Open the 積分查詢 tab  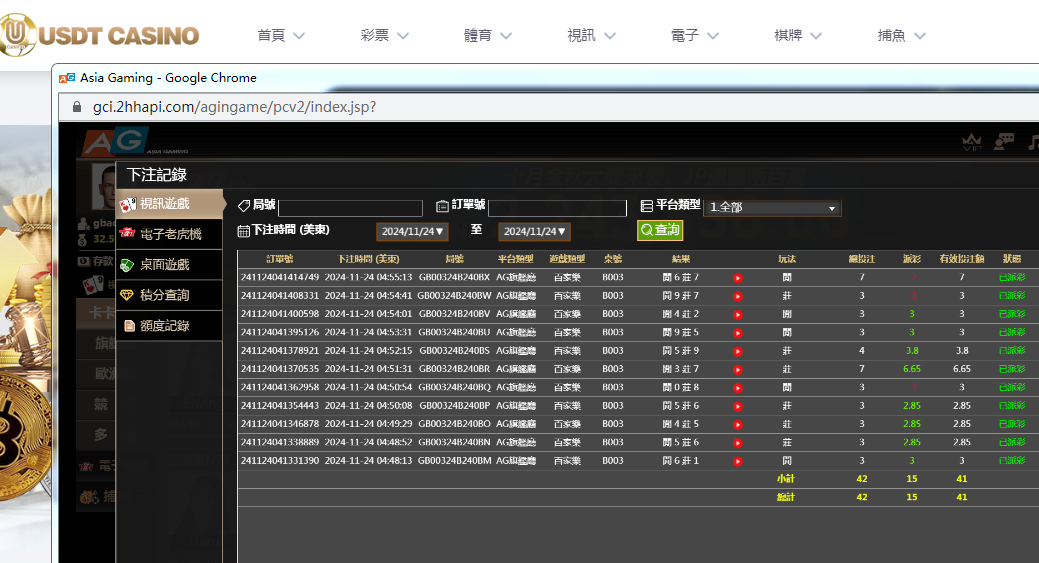pyautogui.click(x=169, y=295)
